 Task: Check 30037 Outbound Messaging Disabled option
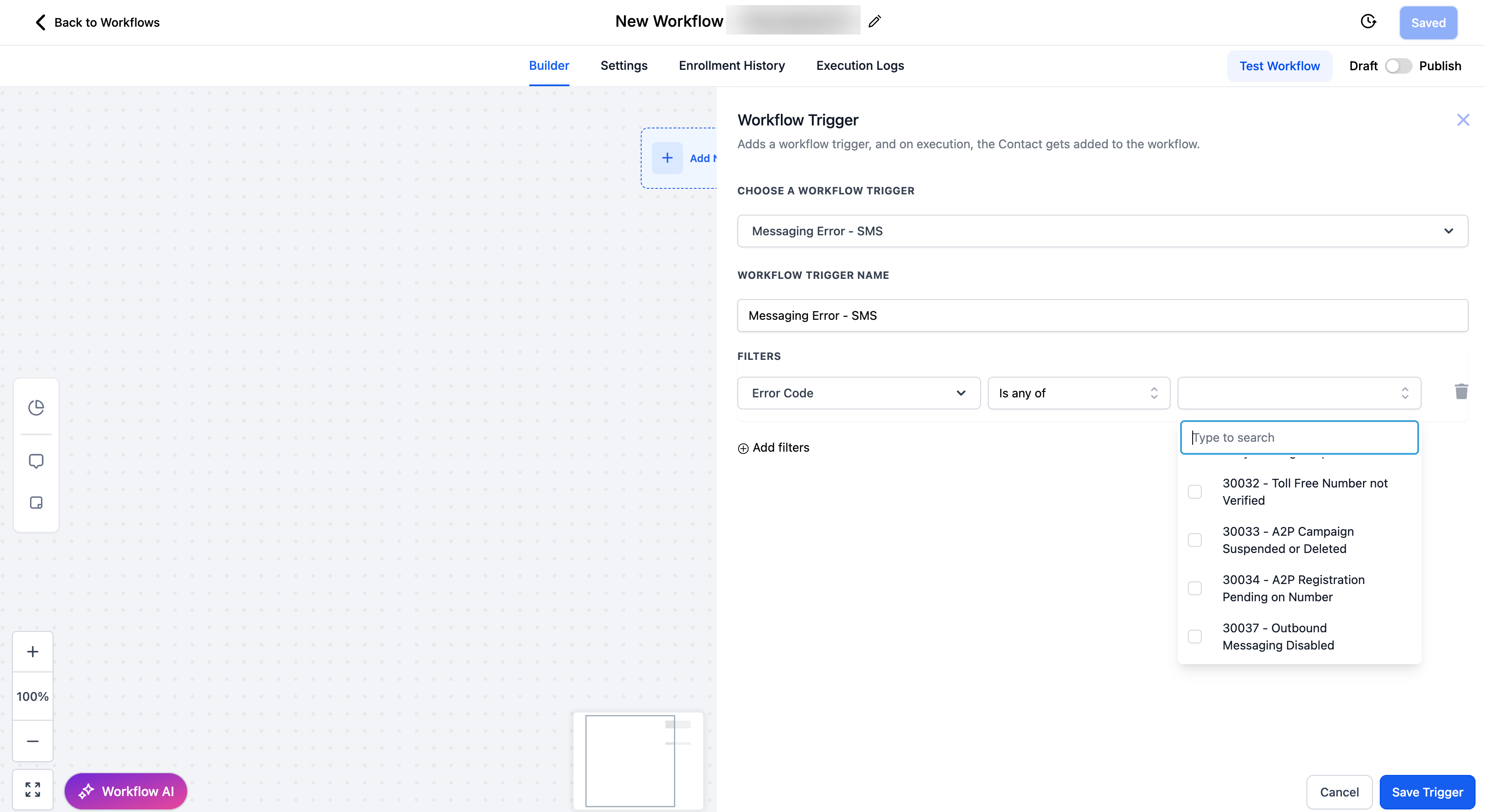pyautogui.click(x=1195, y=636)
